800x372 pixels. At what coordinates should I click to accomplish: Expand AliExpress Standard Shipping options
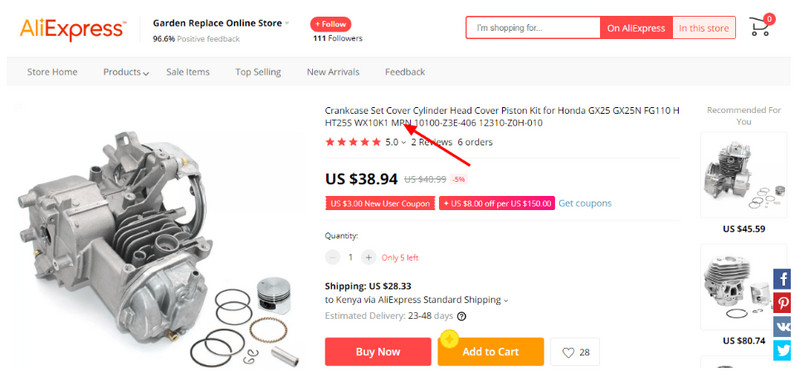(x=416, y=300)
